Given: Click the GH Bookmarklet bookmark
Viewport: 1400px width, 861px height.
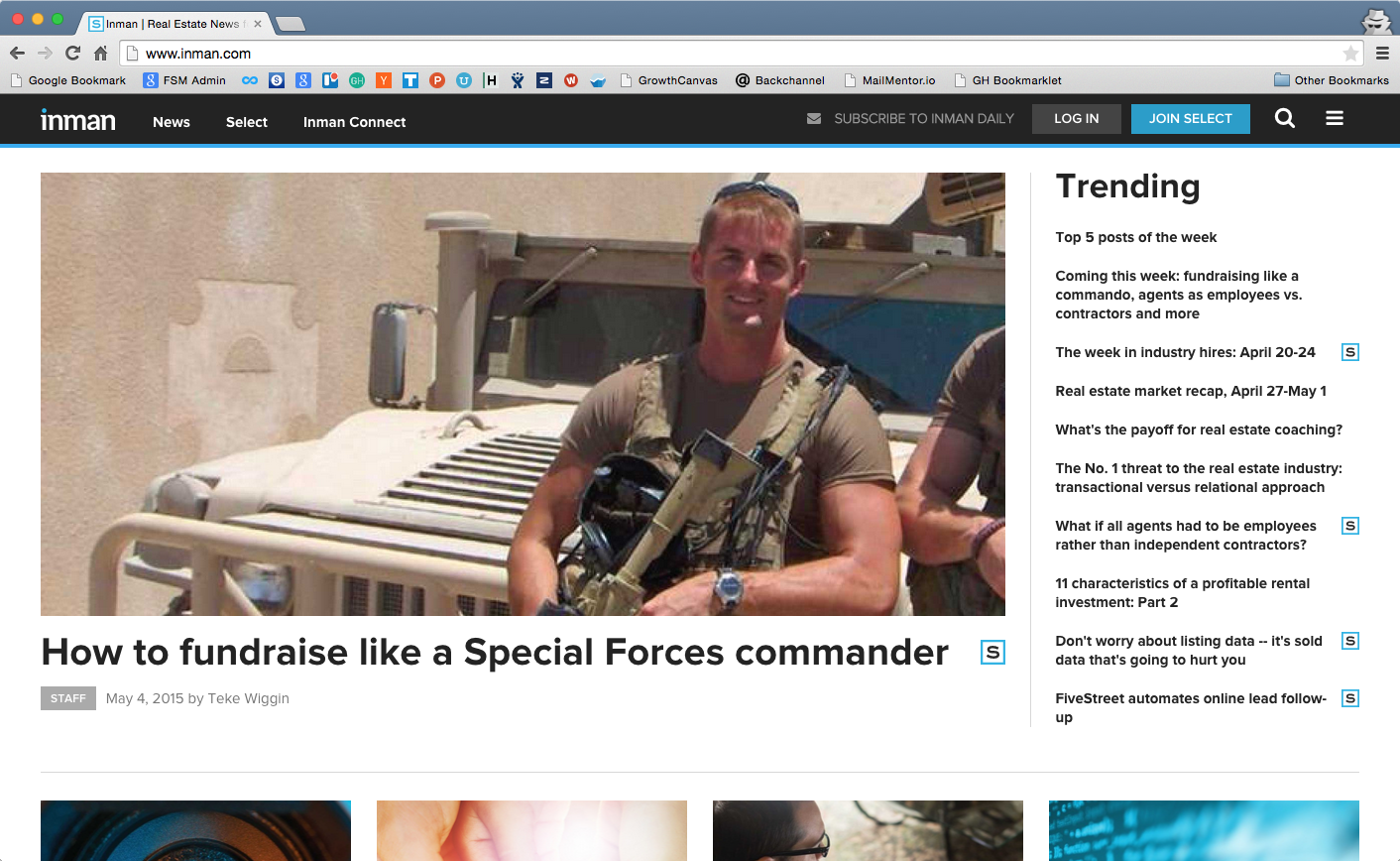Looking at the screenshot, I should [1007, 80].
